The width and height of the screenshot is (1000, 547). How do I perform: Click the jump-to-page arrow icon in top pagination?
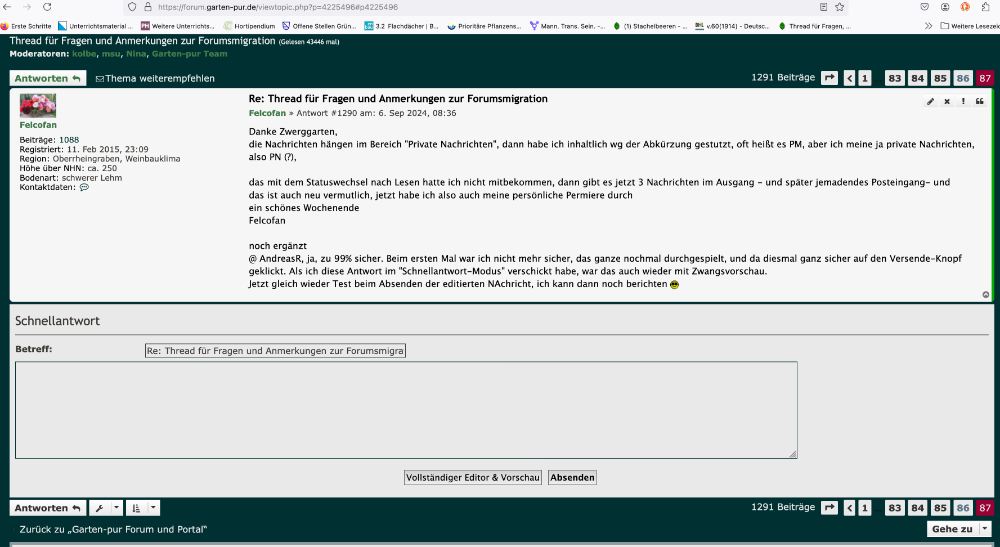pyautogui.click(x=829, y=78)
